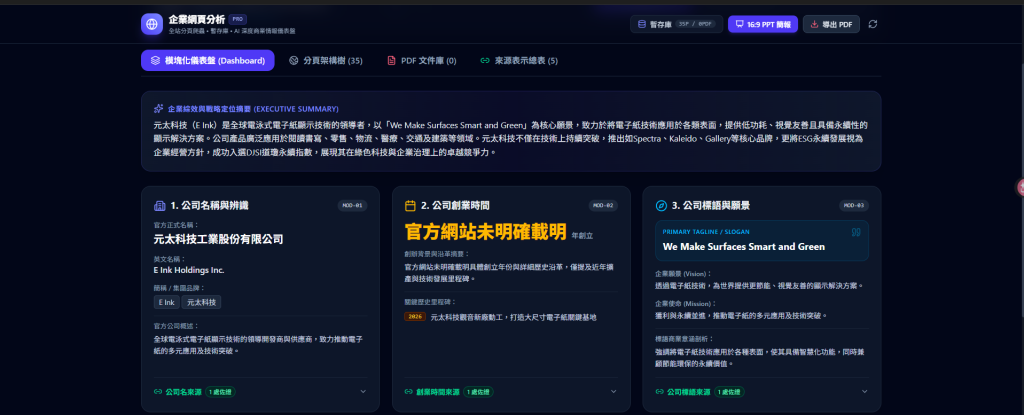Click the 官方網站未明確載明 founding year text

click(x=485, y=232)
